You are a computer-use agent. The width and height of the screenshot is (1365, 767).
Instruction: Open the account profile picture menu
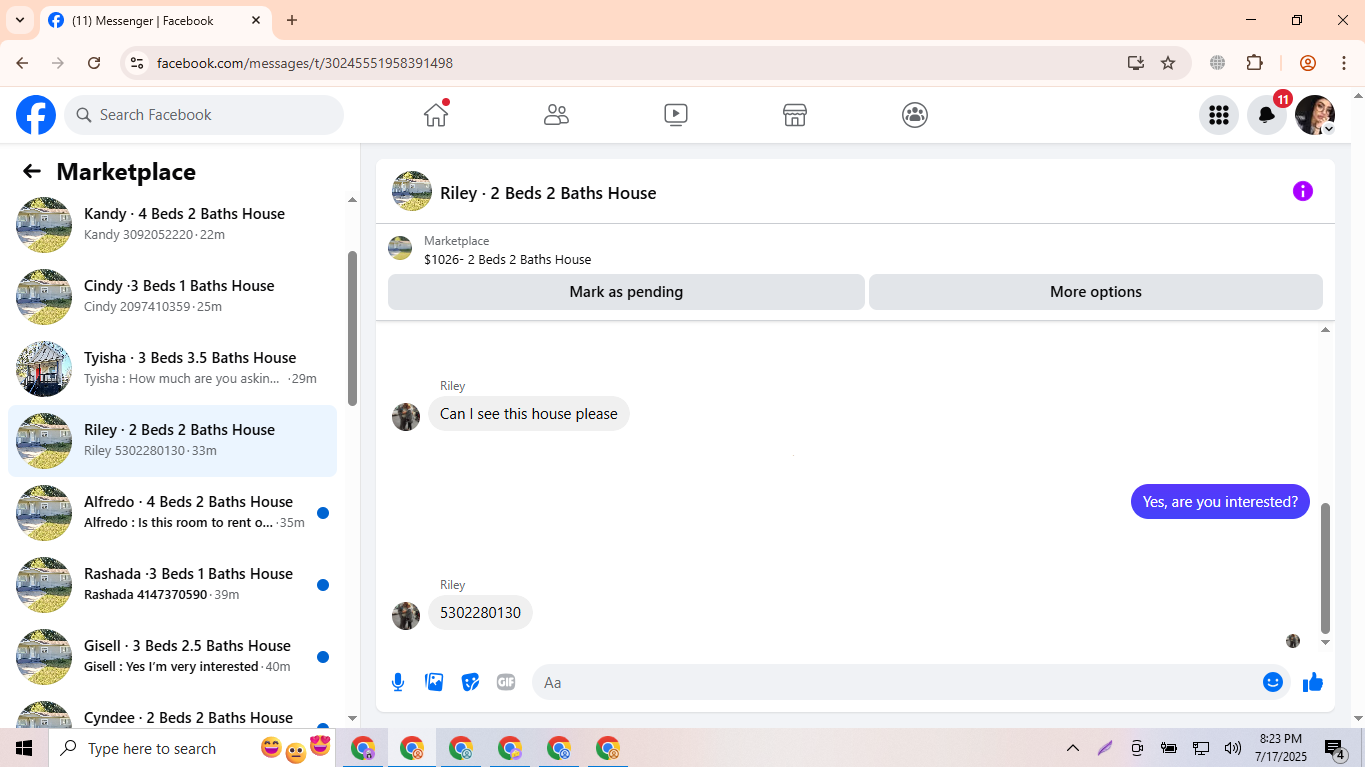pos(1315,115)
